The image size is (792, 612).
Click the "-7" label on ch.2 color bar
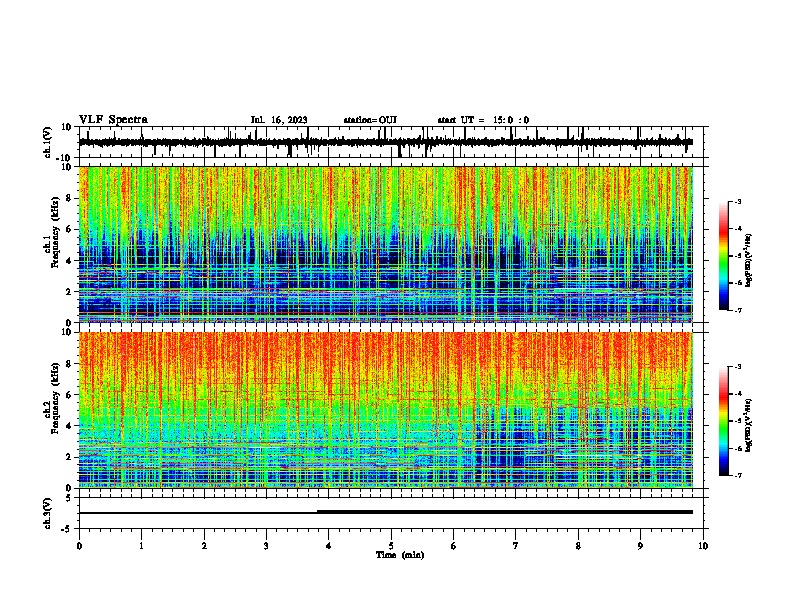pos(738,475)
